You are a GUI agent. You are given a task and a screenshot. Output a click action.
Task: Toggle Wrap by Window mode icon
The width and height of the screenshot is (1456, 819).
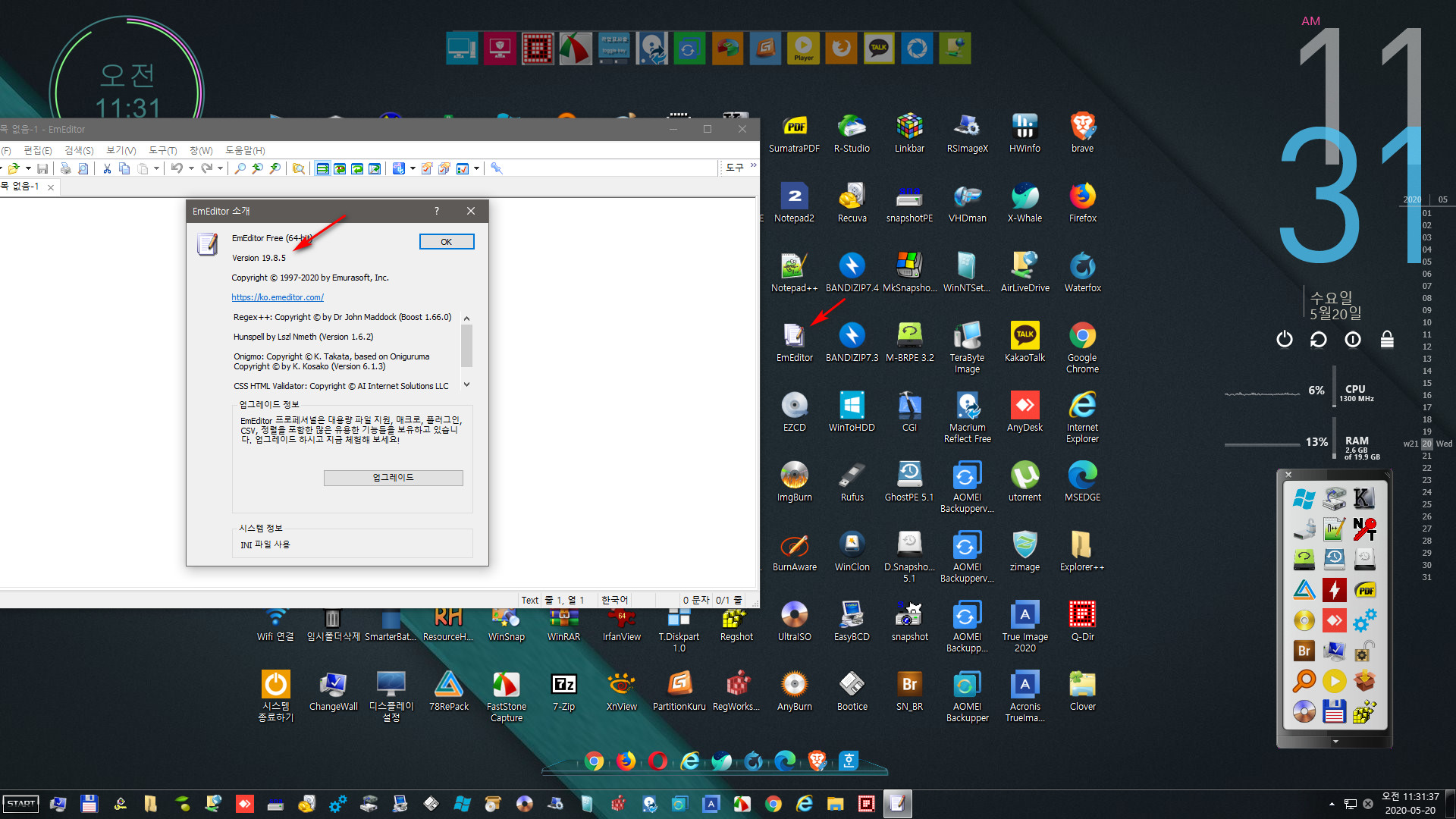[357, 168]
